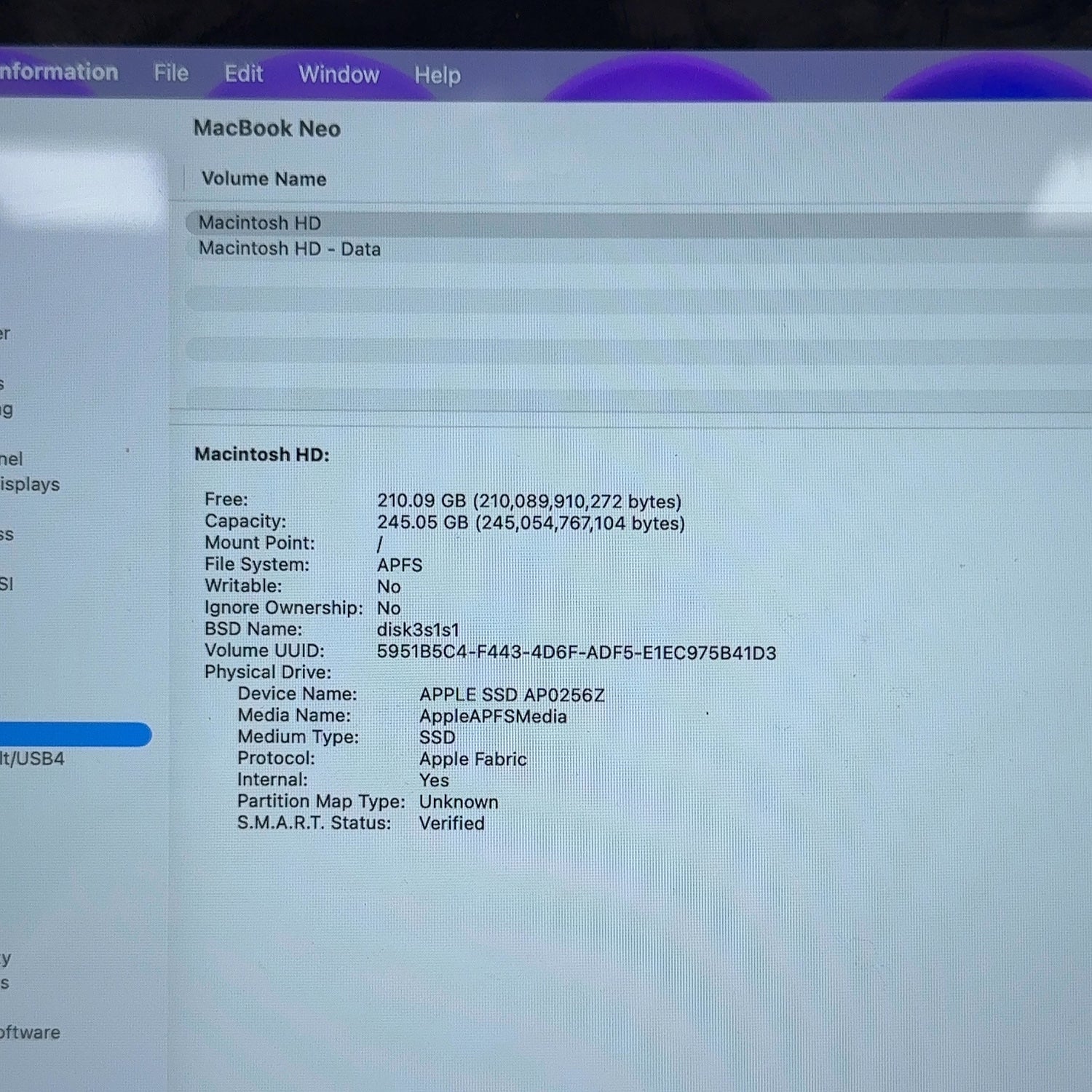Click the Medium Type value SSD
The width and height of the screenshot is (1092, 1092).
coord(437,737)
